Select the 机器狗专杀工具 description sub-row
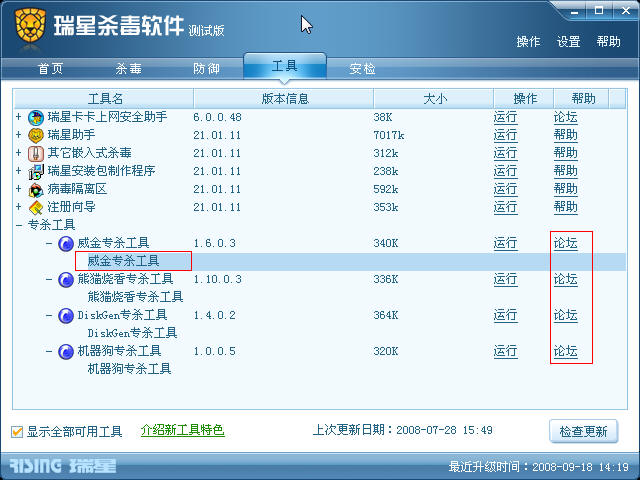The height and width of the screenshot is (480, 640). [129, 369]
